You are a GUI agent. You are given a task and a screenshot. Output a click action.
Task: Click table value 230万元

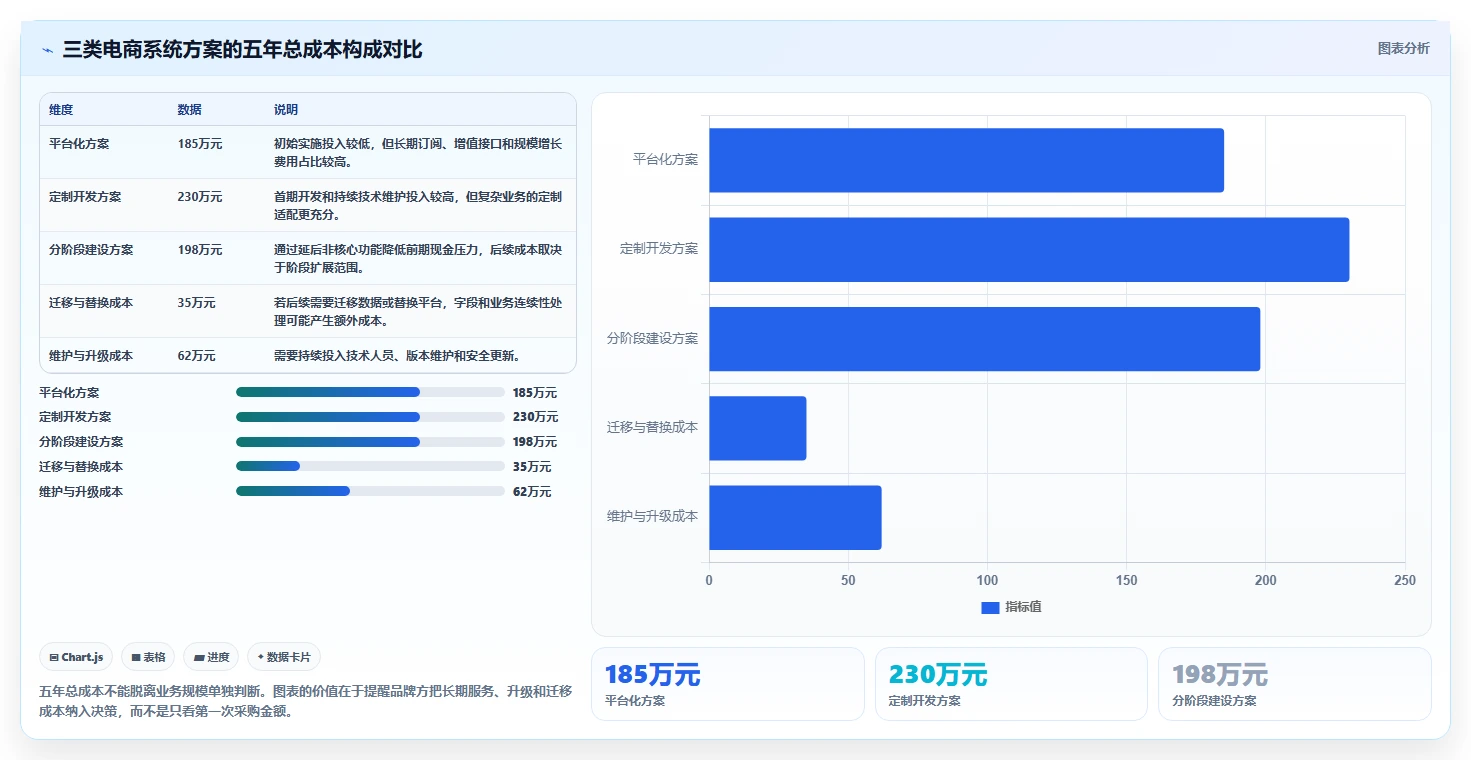tap(200, 196)
